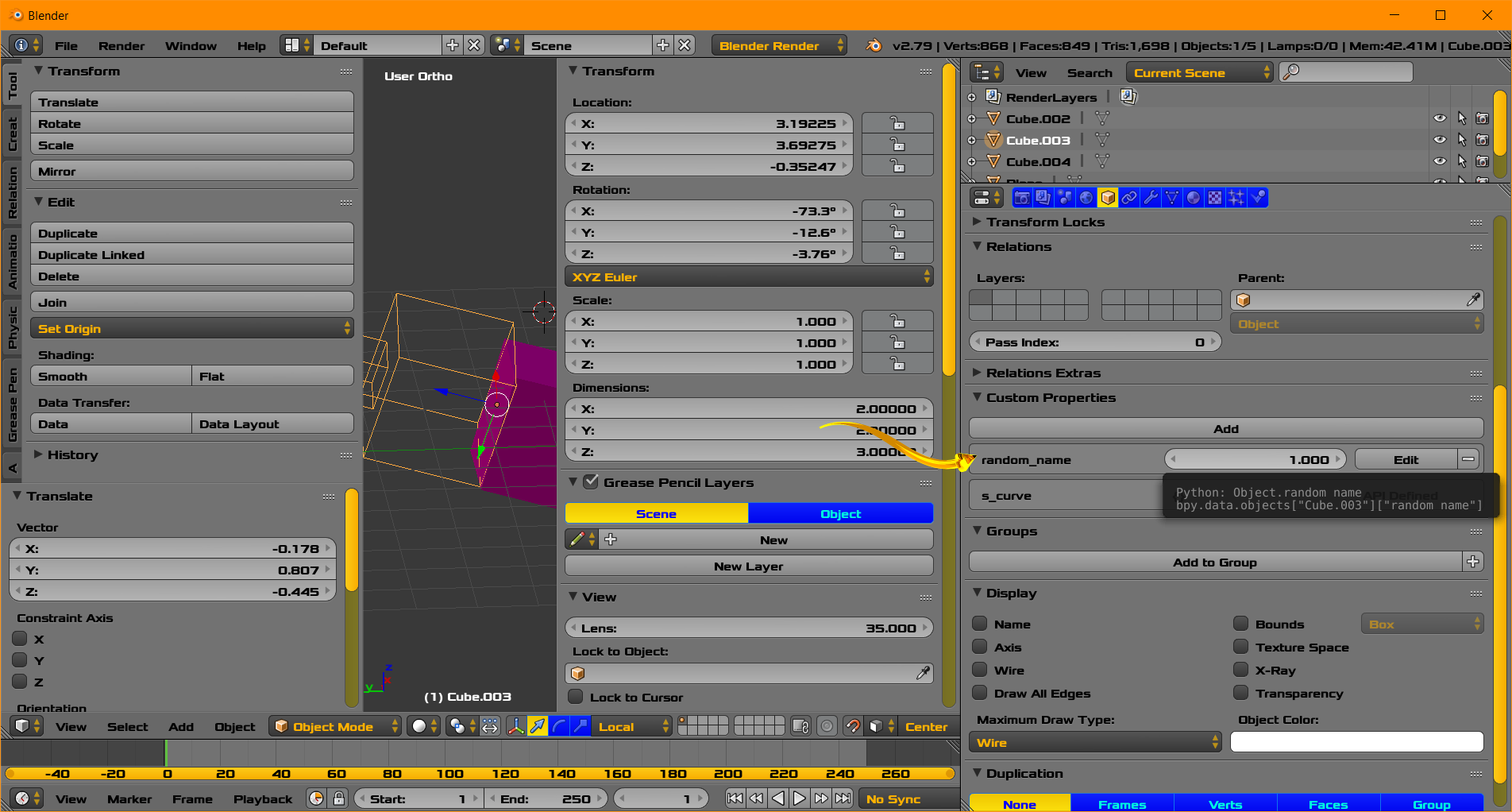Select the rotate manipulator arc icon
The width and height of the screenshot is (1512, 812).
click(559, 726)
